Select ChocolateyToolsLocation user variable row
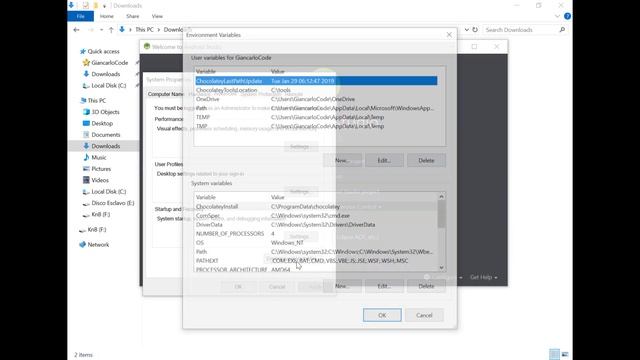The image size is (640, 360). [316, 90]
